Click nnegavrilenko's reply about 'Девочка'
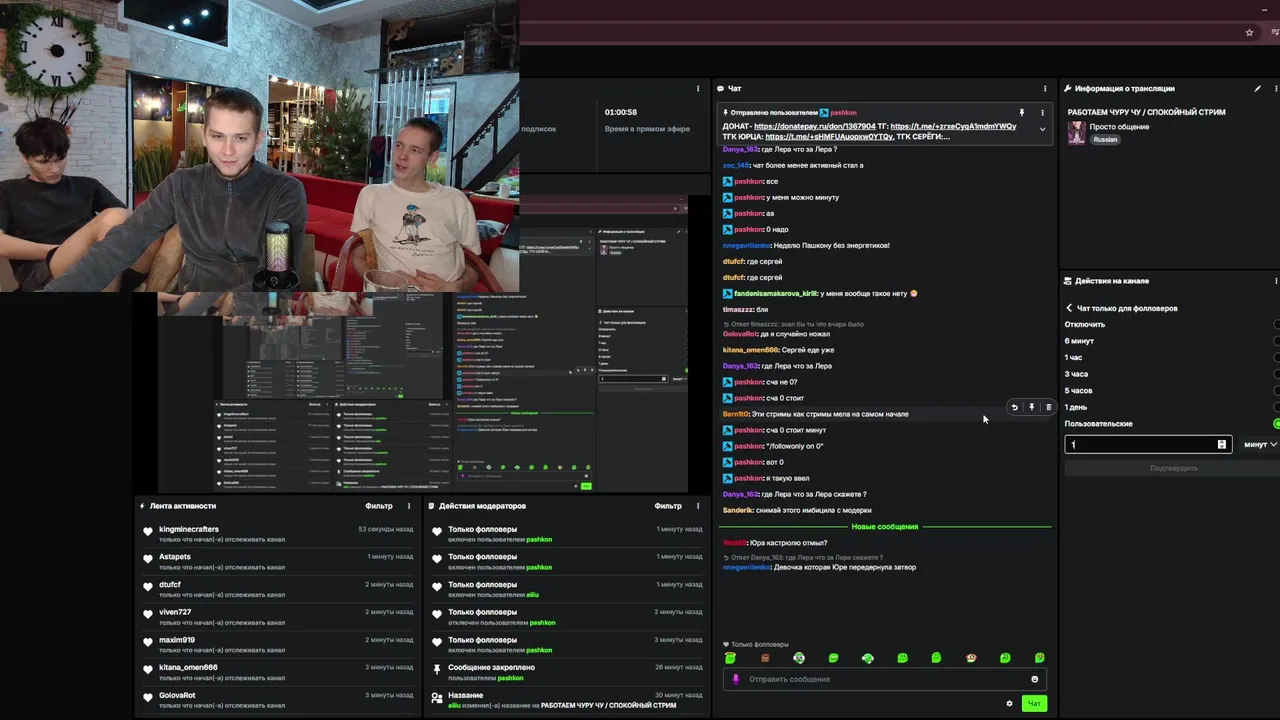The height and width of the screenshot is (720, 1280). (x=819, y=567)
